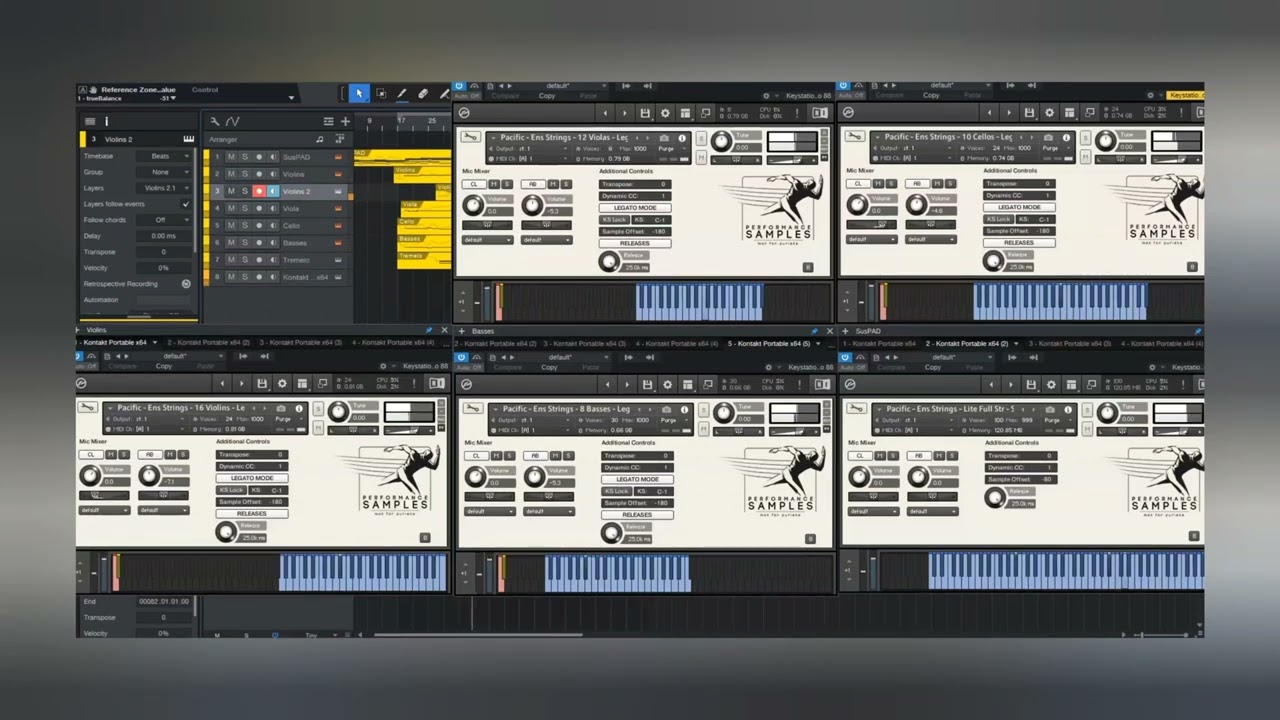Screen dimensions: 1280x720
Task: Click save icon in 16 Violins Kontakt
Action: pyautogui.click(x=261, y=384)
